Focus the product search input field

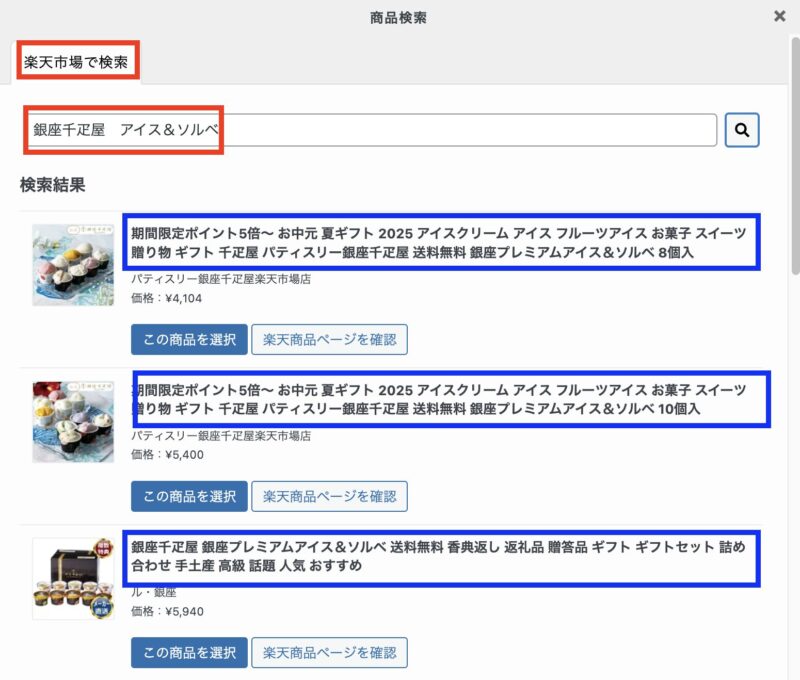372,130
